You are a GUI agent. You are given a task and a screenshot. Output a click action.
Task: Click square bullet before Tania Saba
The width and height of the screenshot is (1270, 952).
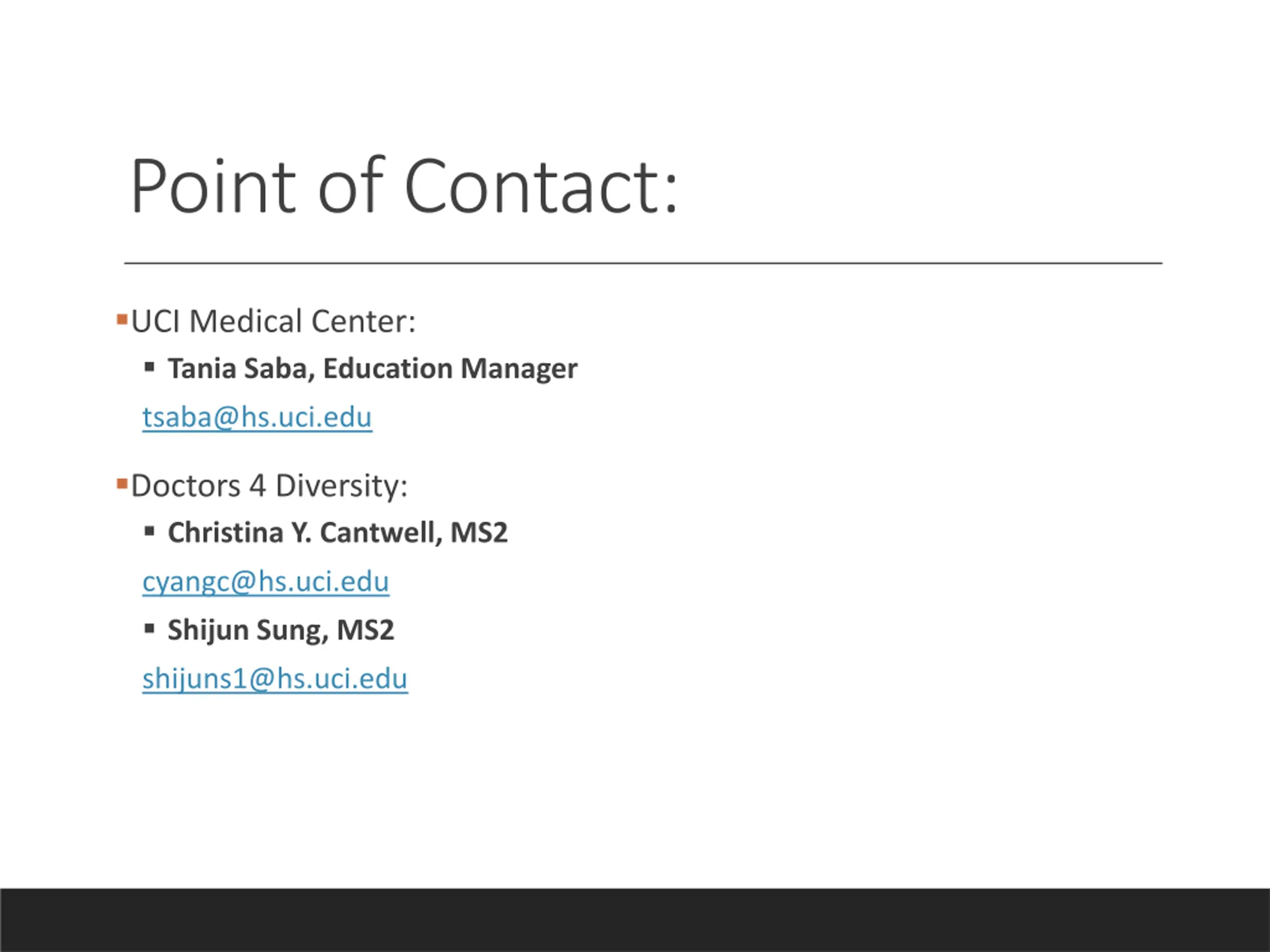click(150, 367)
